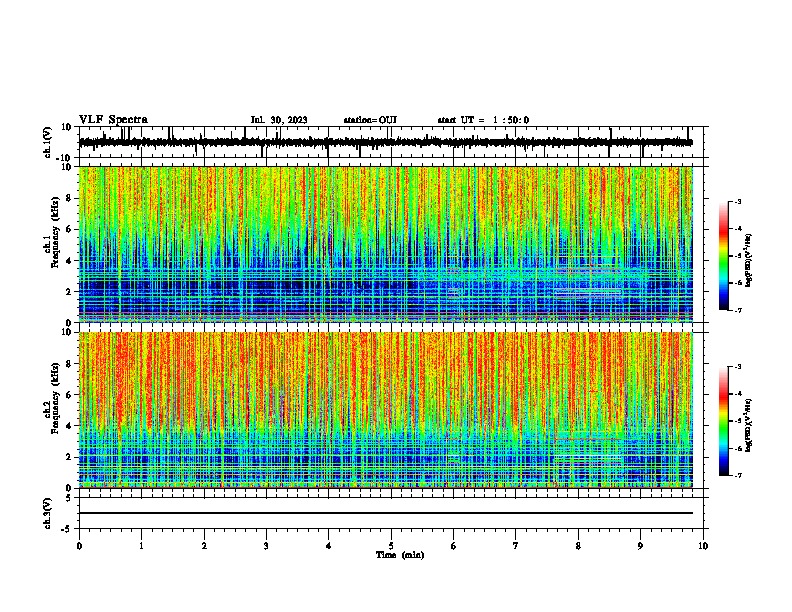Click the time axis tick label "1"
Image resolution: width=792 pixels, height=612 pixels.
coord(141,546)
